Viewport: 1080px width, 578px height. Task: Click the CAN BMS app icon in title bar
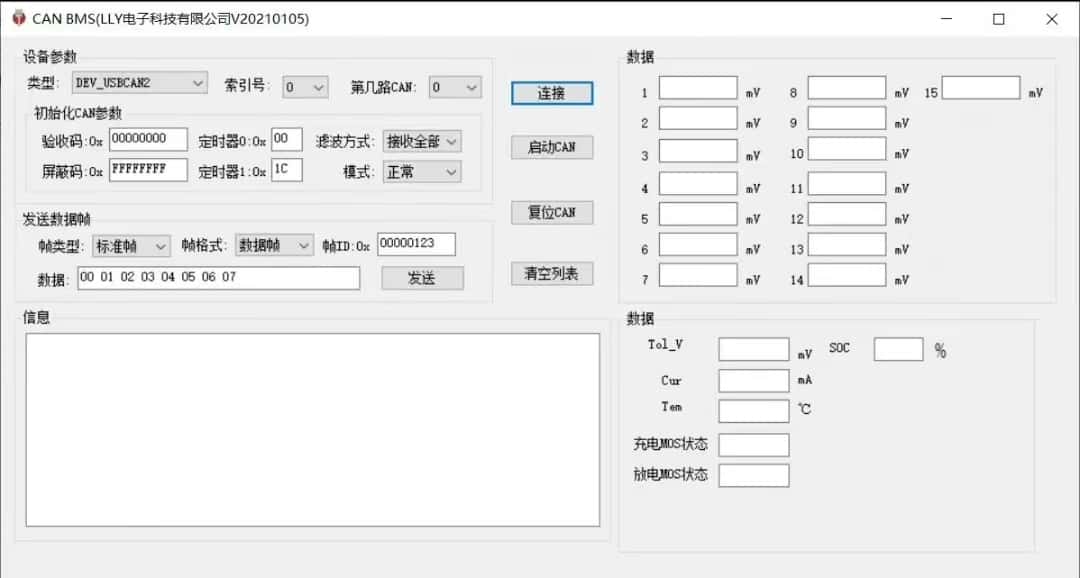click(x=19, y=19)
